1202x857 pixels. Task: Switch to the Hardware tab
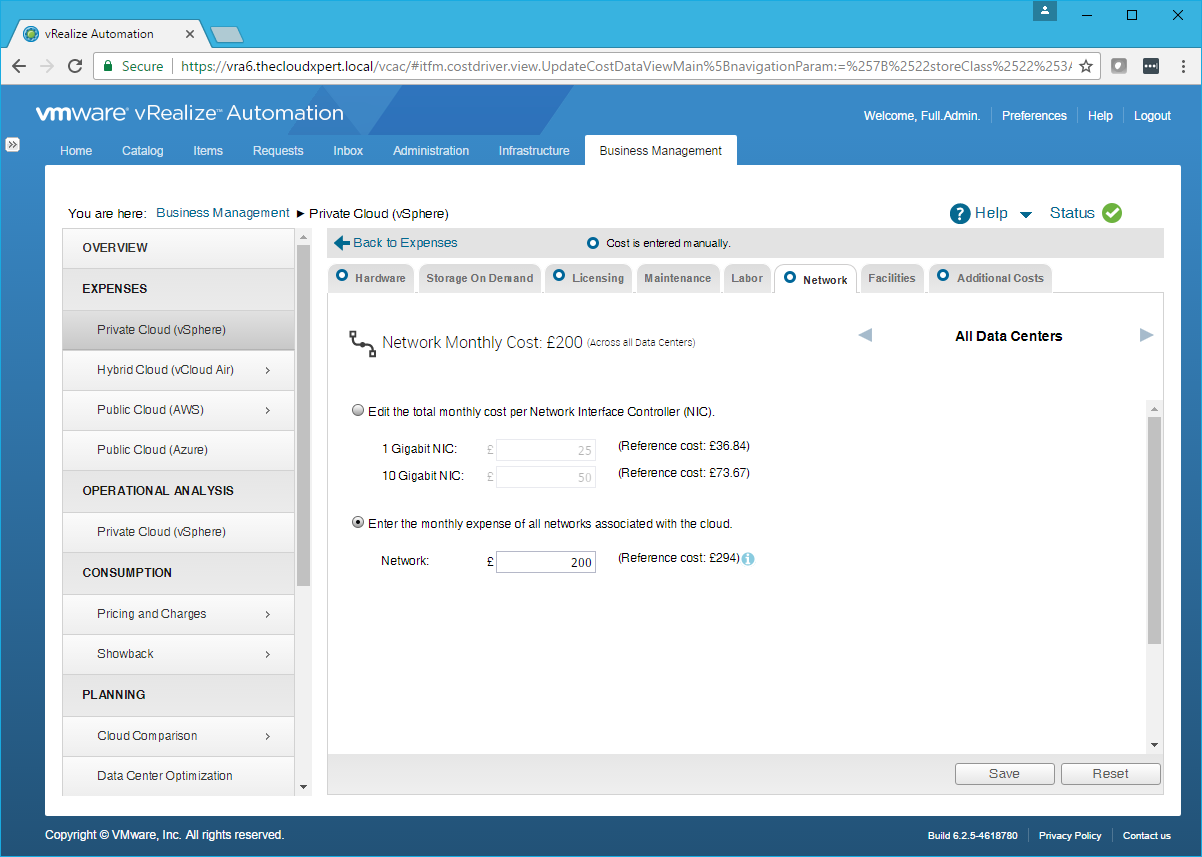(x=371, y=278)
